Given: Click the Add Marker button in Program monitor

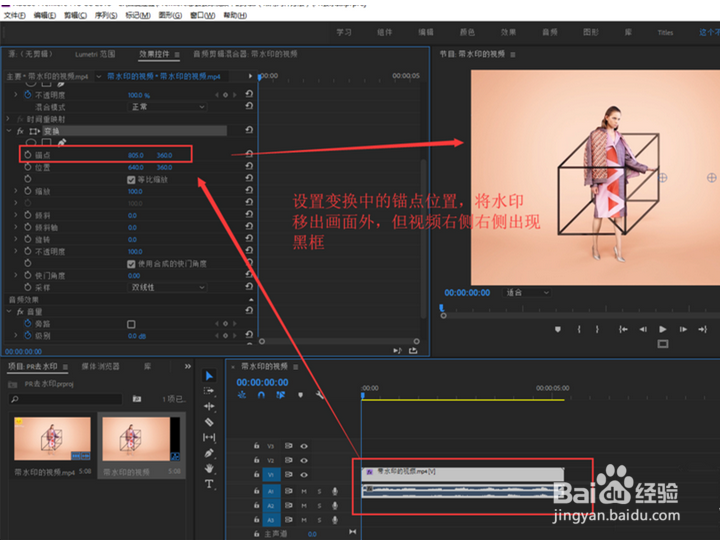Looking at the screenshot, I should pyautogui.click(x=557, y=329).
